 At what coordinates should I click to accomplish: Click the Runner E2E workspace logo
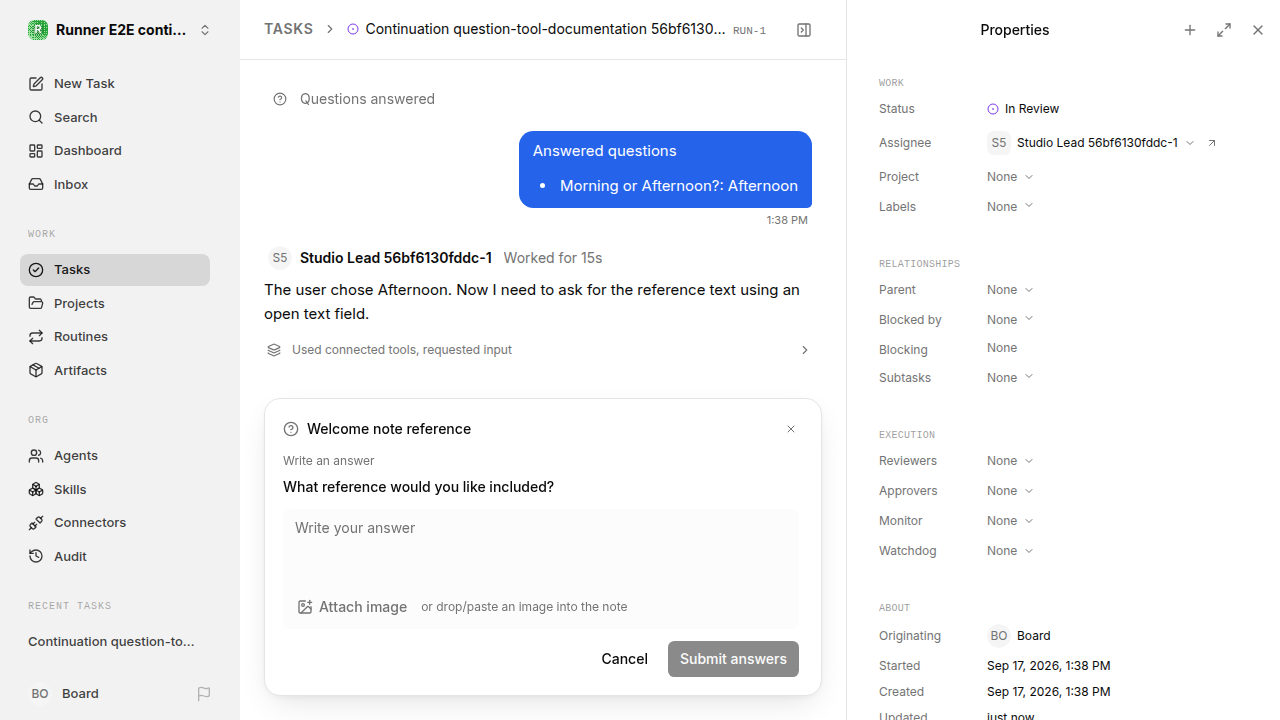(38, 30)
